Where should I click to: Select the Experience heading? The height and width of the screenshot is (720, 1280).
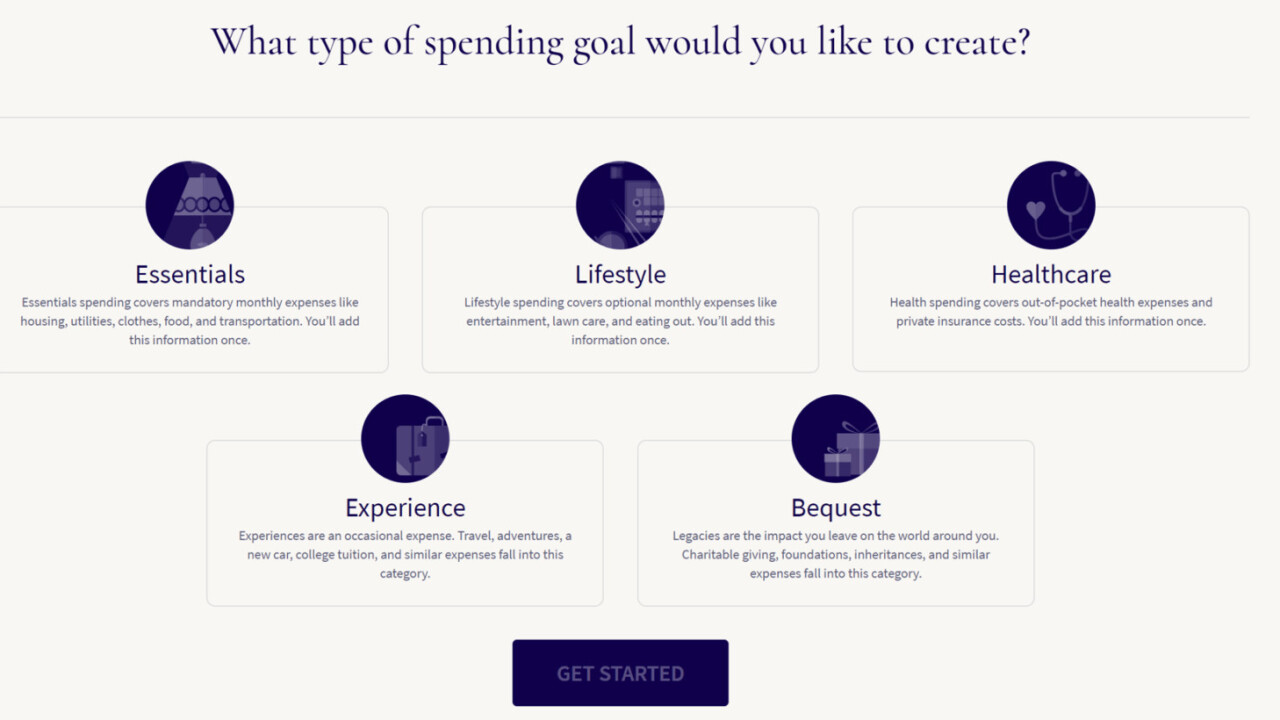(405, 508)
